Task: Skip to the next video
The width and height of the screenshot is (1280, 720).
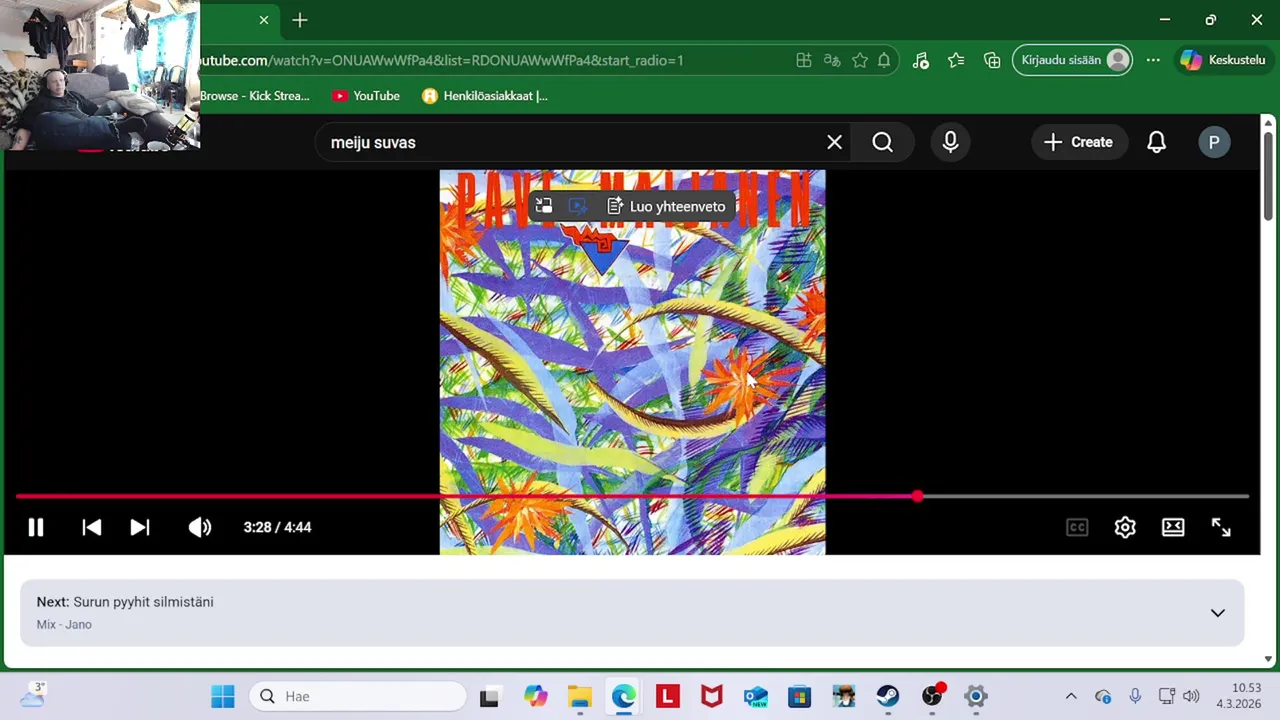Action: 140,527
